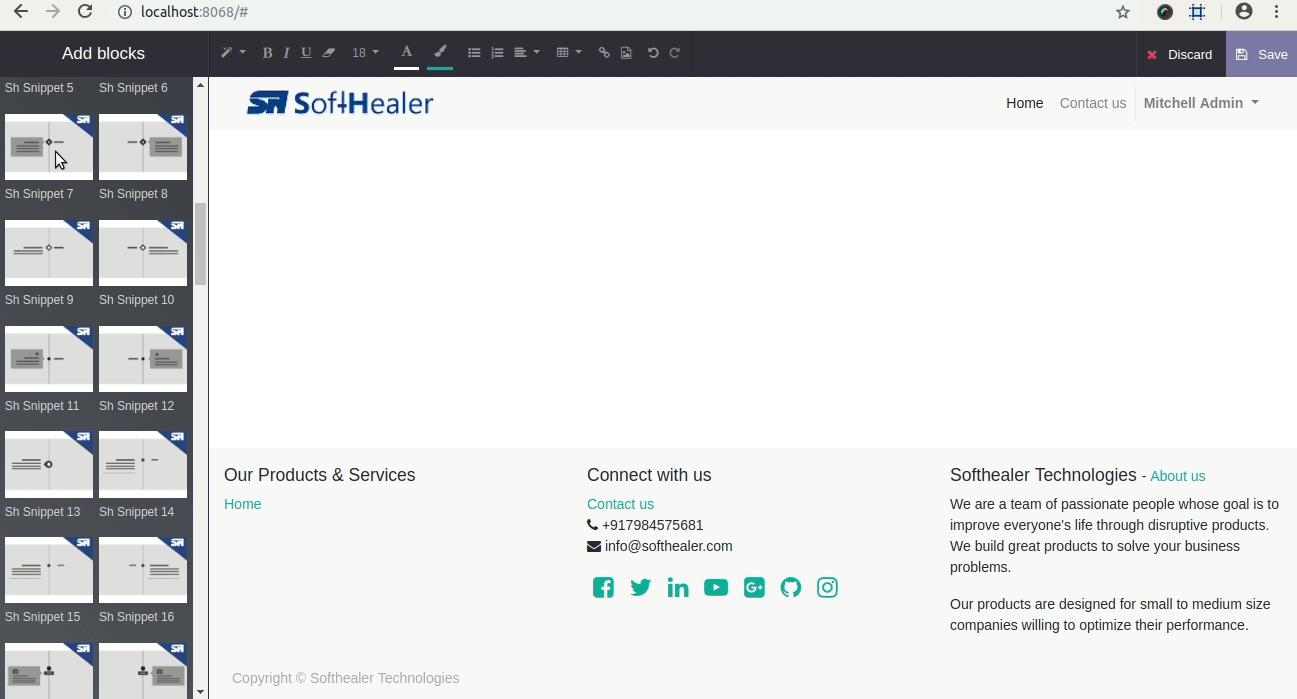The image size is (1297, 699).
Task: Click the Instagram social icon
Action: (x=827, y=587)
